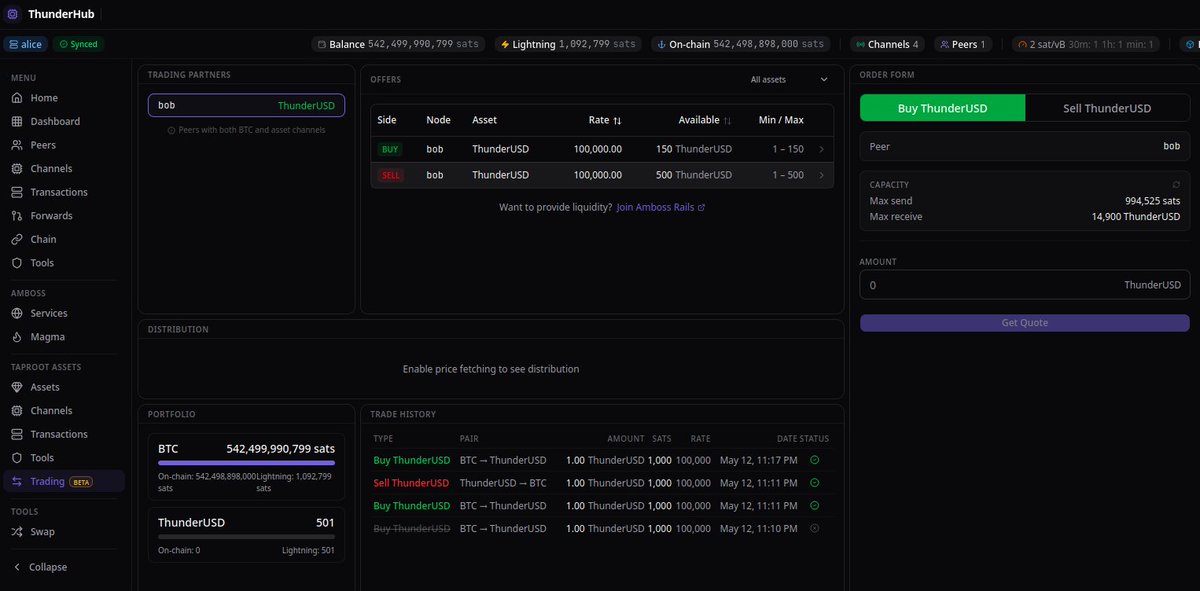Click the Balance 542,499,990,799 sats badge
Image resolution: width=1200 pixels, height=591 pixels.
[399, 44]
